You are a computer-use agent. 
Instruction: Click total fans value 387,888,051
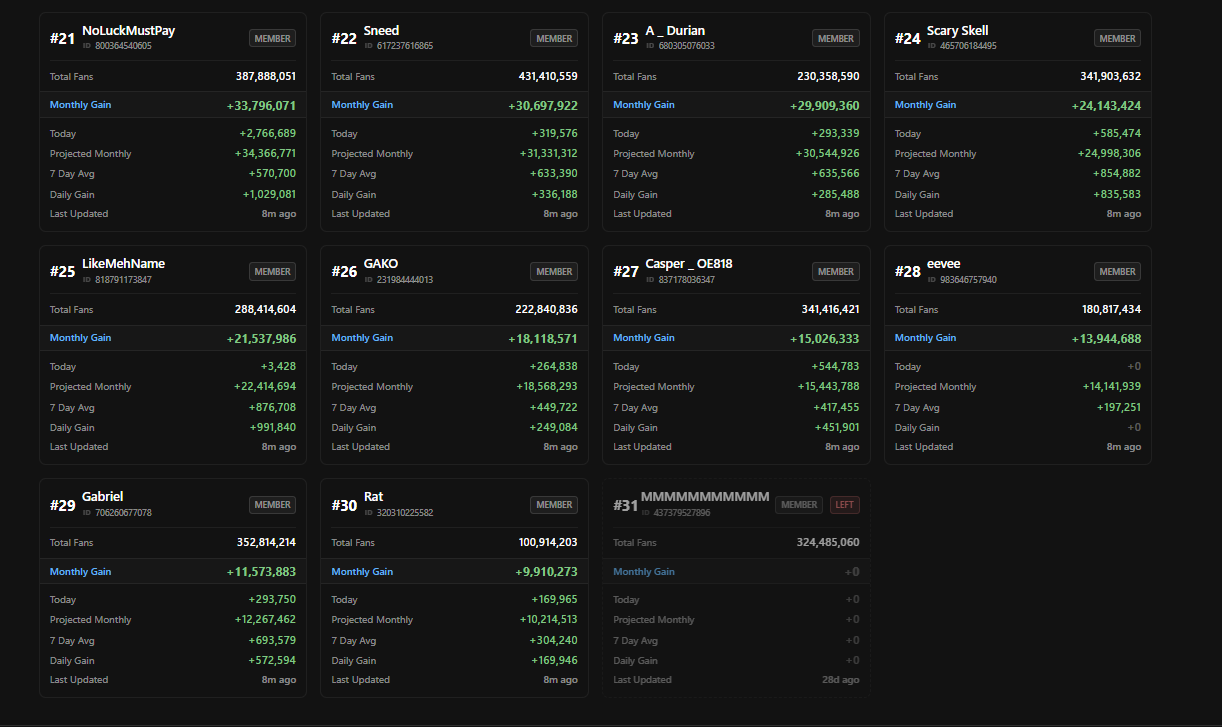point(266,76)
